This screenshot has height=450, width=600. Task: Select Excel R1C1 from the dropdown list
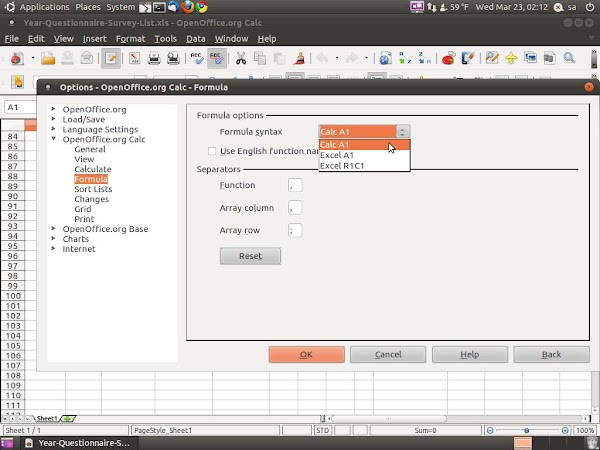[x=364, y=166]
